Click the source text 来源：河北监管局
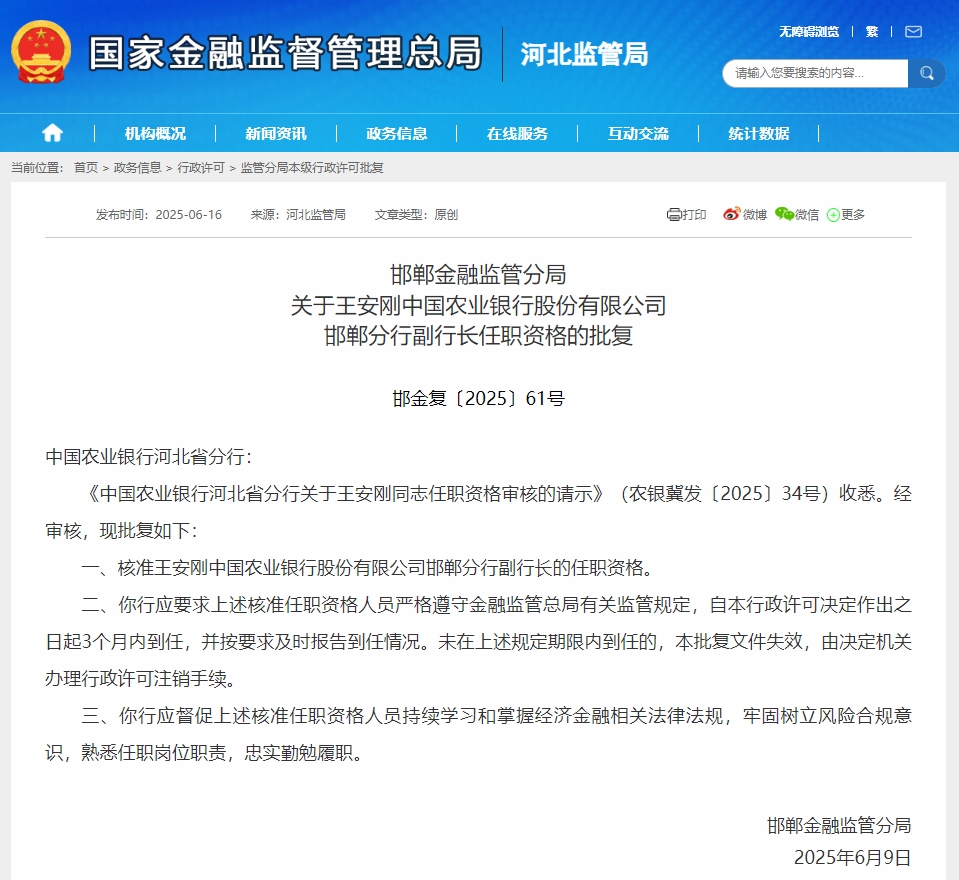The height and width of the screenshot is (880, 959). coord(298,215)
